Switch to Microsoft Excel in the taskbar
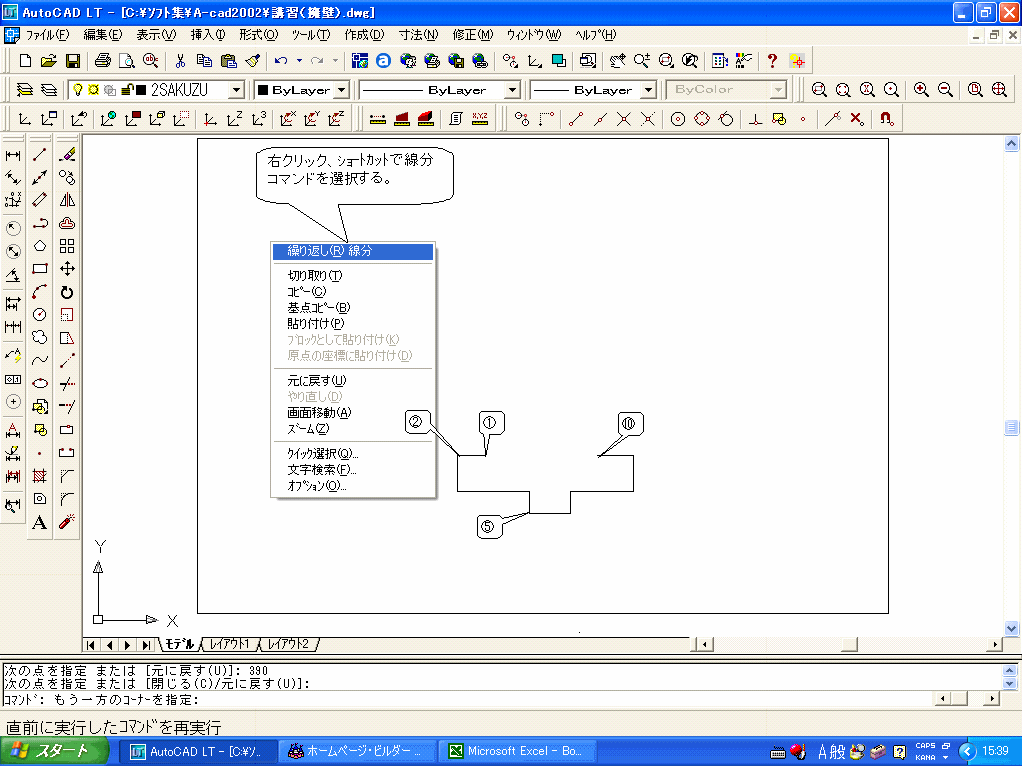 [x=517, y=751]
